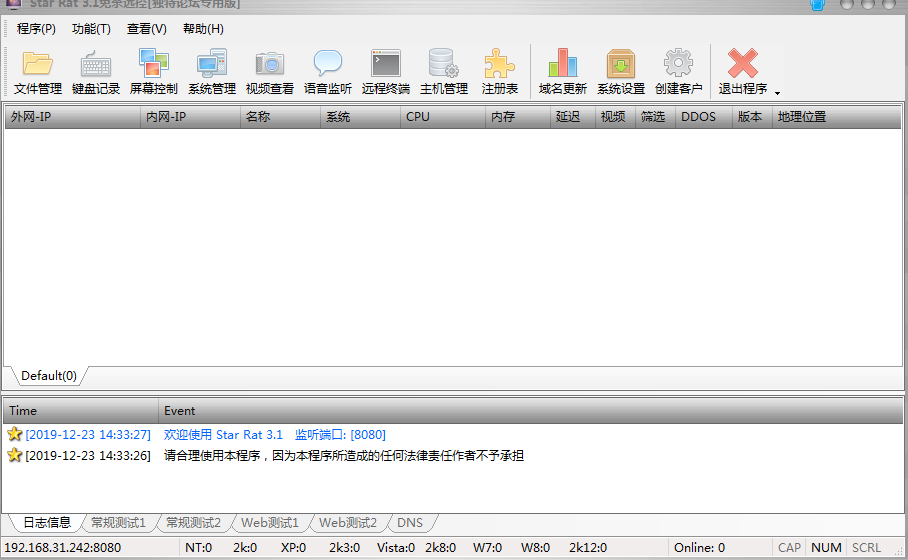This screenshot has height=560, width=908.
Task: Click the Vista:0 status counter
Action: [396, 548]
